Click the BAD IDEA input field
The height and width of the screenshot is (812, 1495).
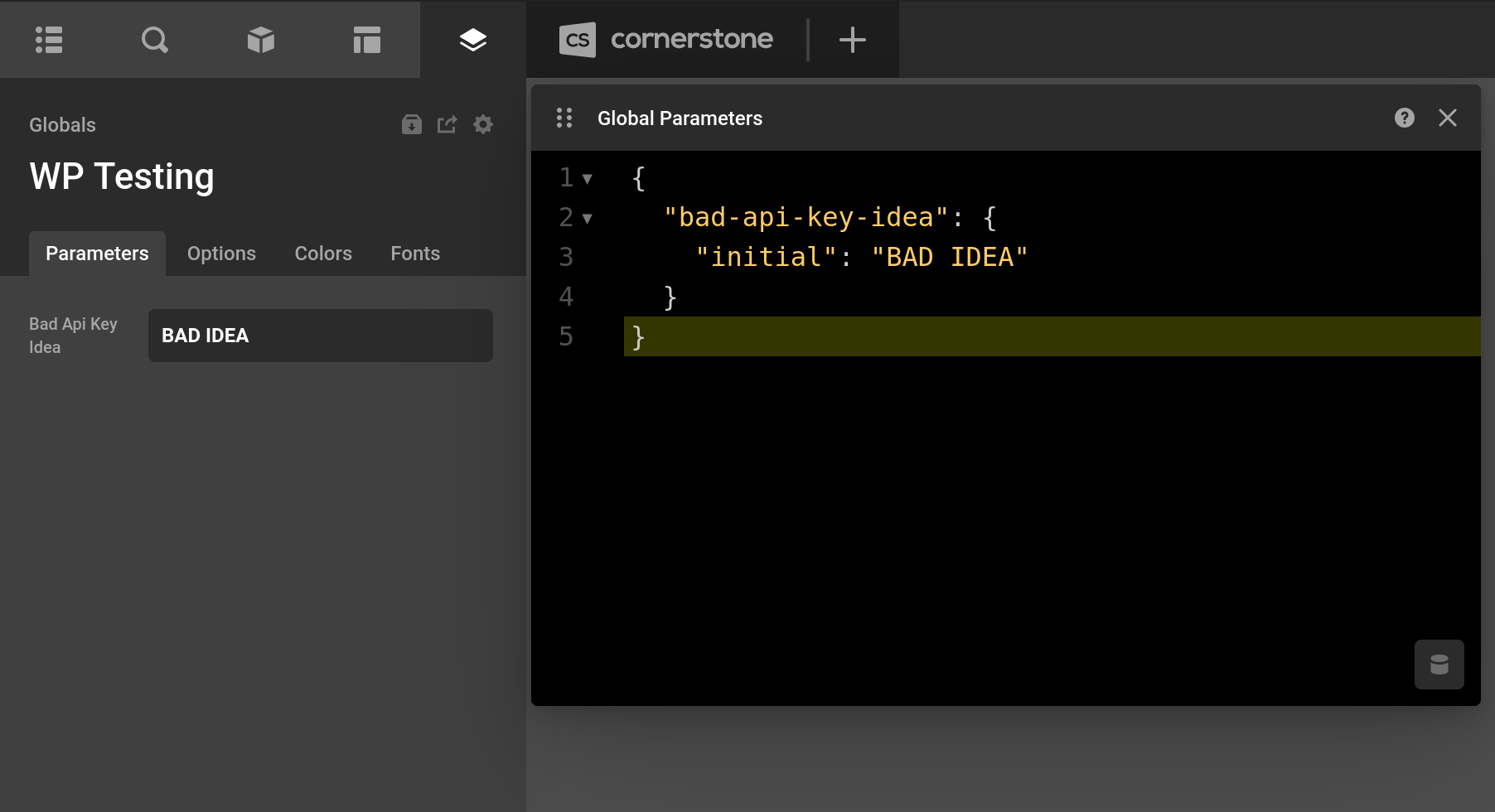tap(320, 336)
